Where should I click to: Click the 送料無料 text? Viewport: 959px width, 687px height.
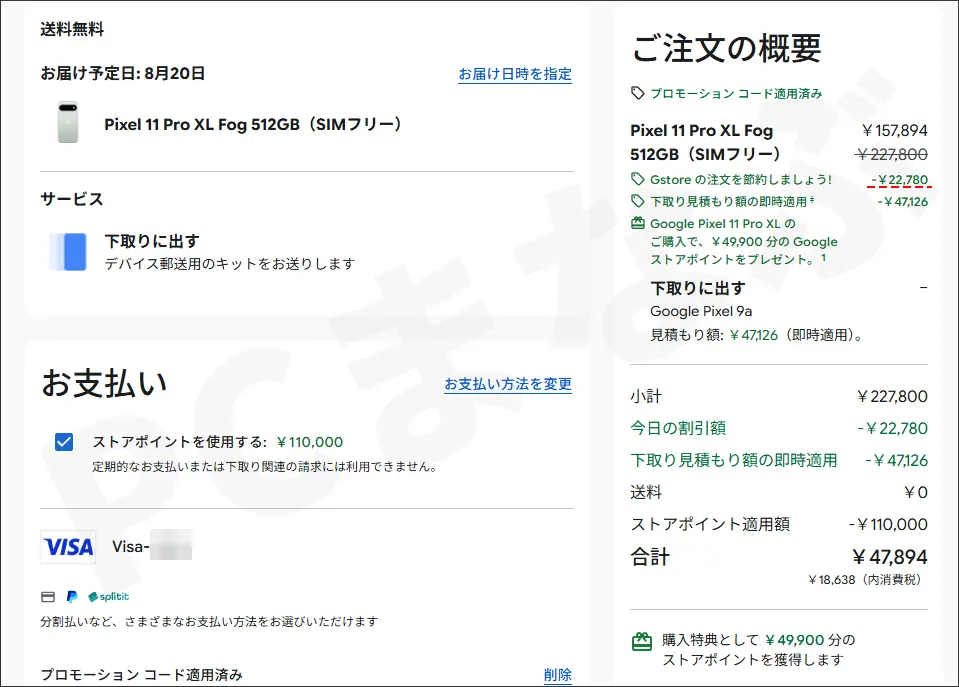point(72,29)
